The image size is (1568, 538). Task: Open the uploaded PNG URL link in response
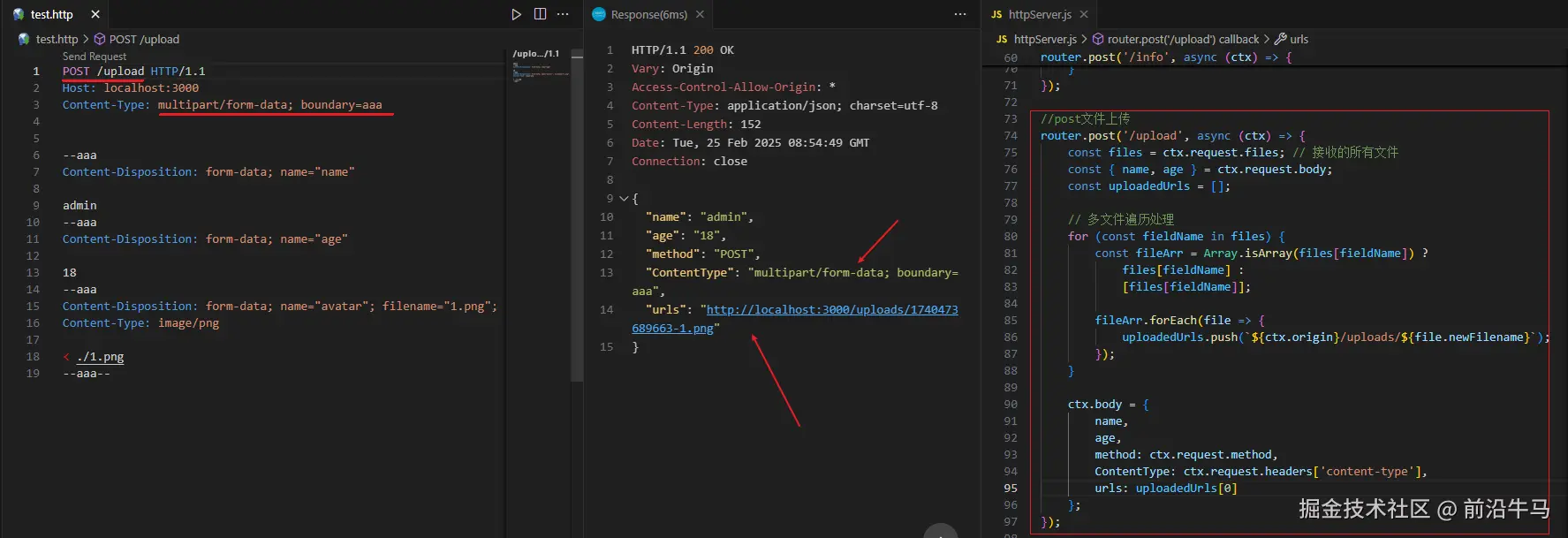795,319
